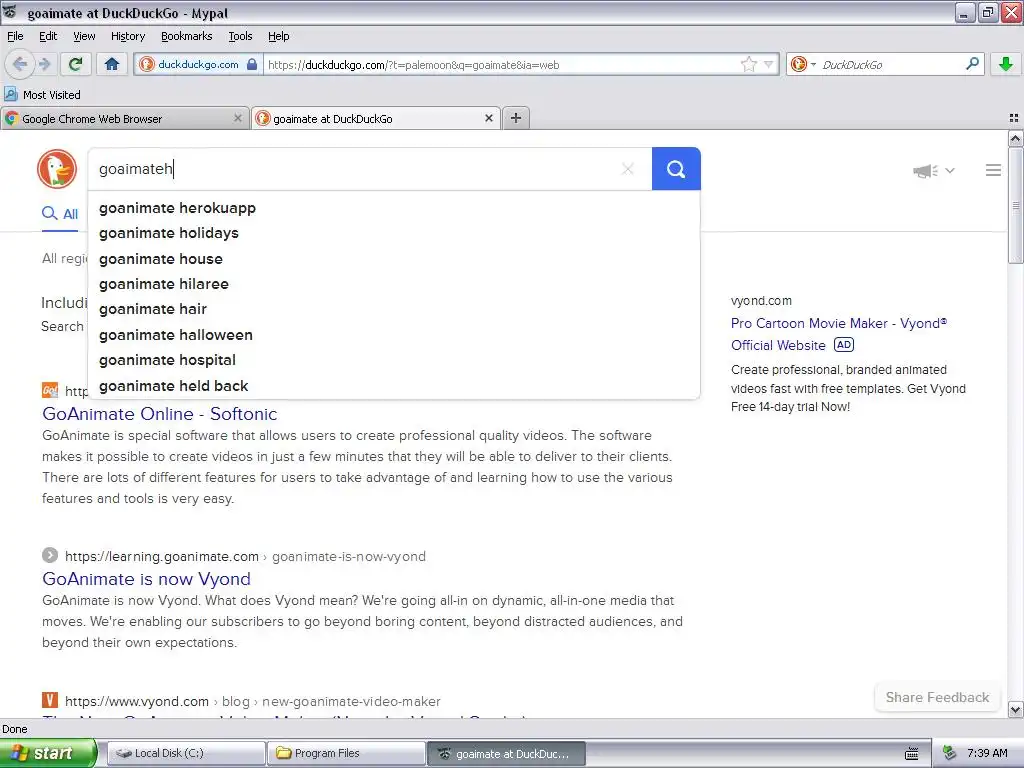1024x768 pixels.
Task: Click the toolbar search magnifier icon
Action: (972, 64)
